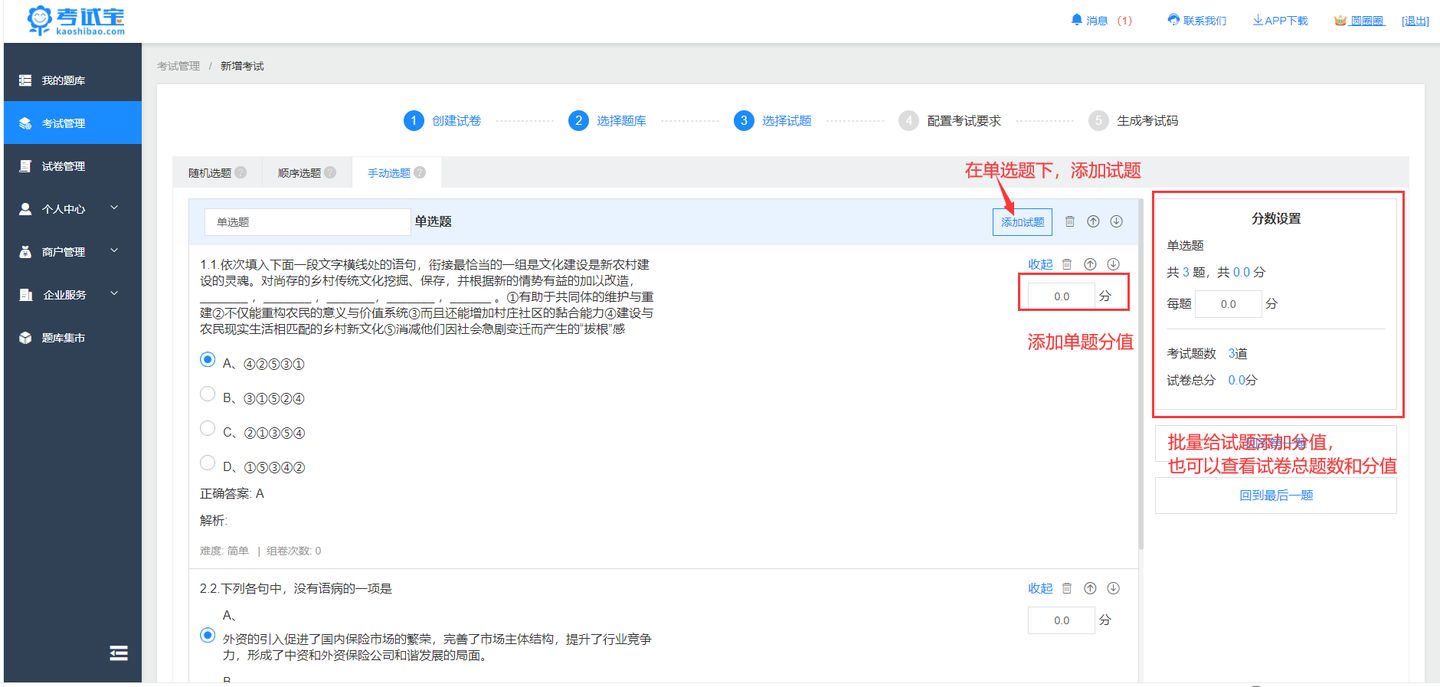Click the 每题 score input field
Image resolution: width=1440 pixels, height=687 pixels.
point(1228,304)
